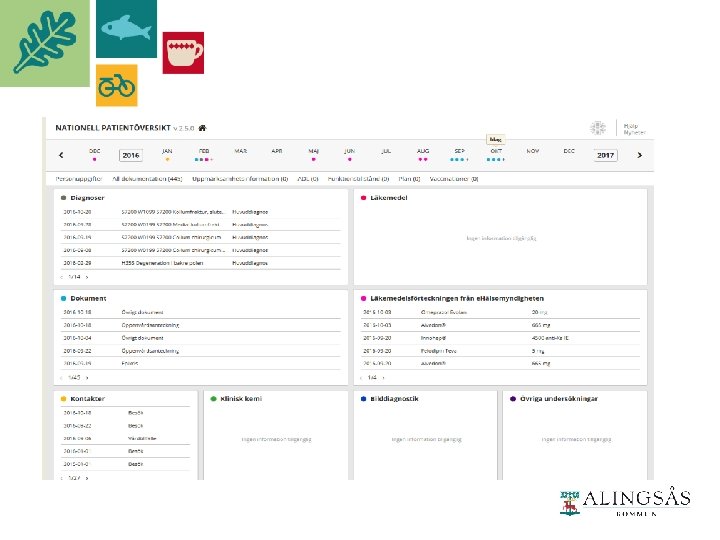Go to the next page of Dokument (1/45)

click(x=87, y=378)
